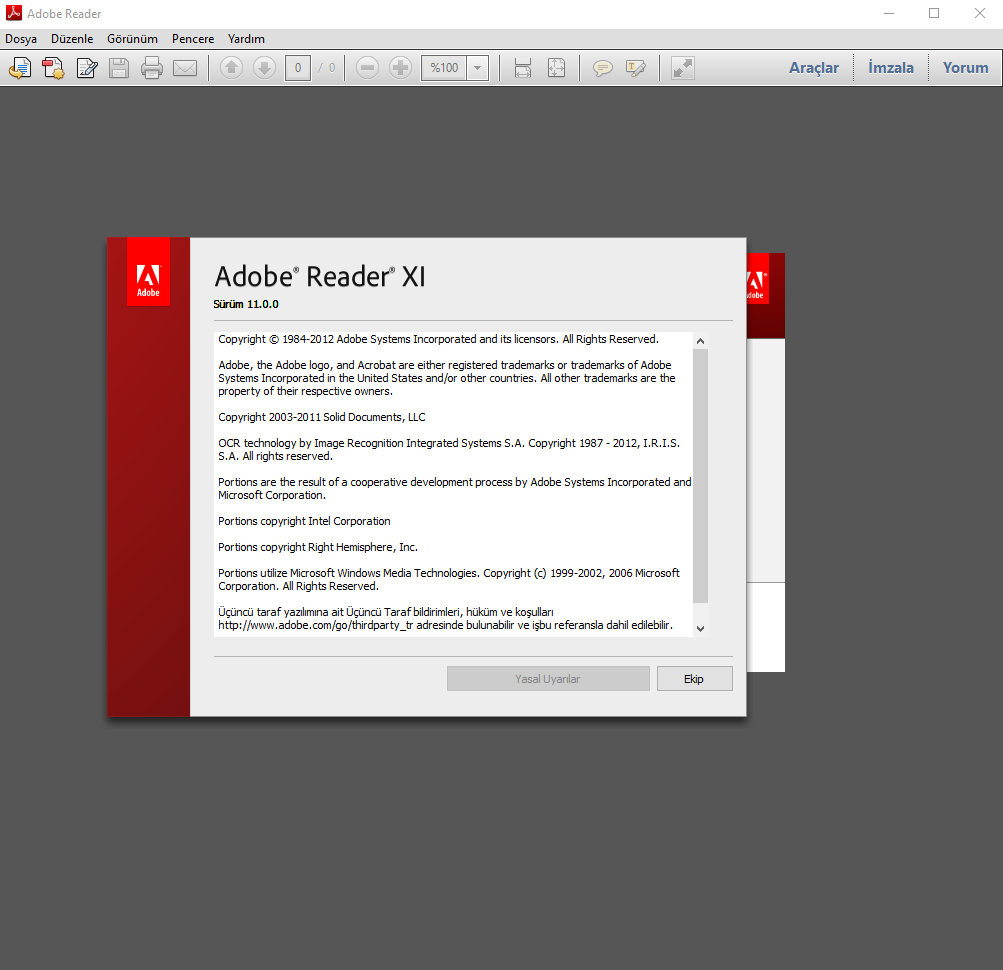Open the Araçlar panel
The width and height of the screenshot is (1003, 970).
point(814,68)
